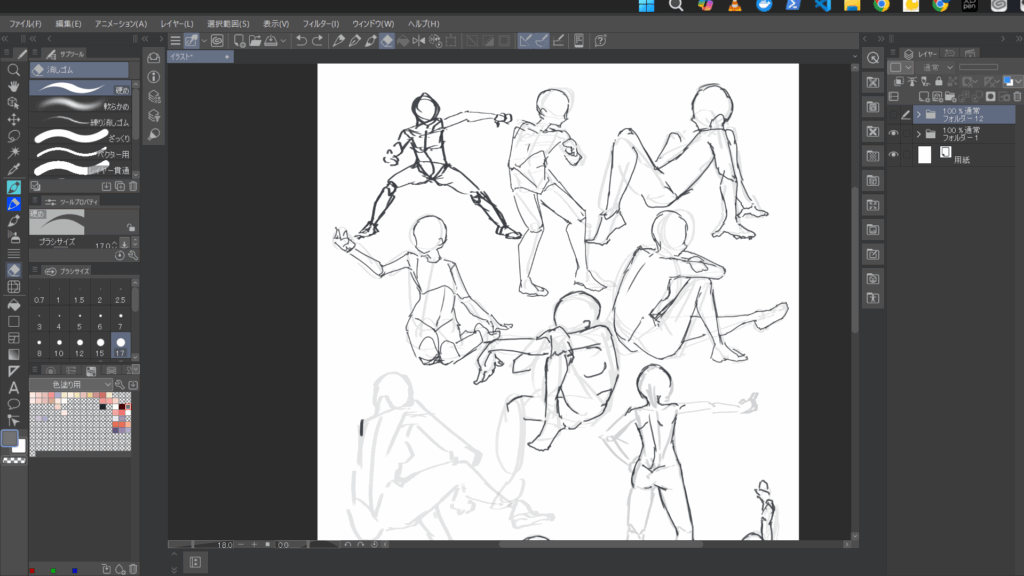This screenshot has width=1024, height=576.
Task: Select the Hand move tool
Action: [14, 86]
